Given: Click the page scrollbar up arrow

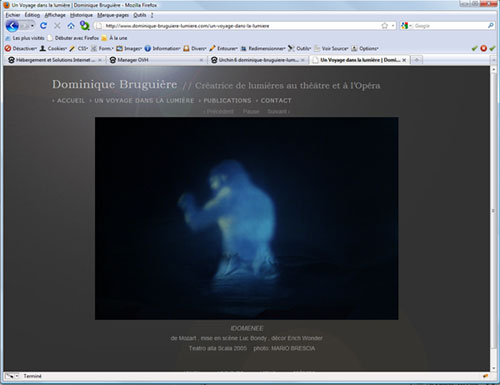Looking at the screenshot, I should (493, 69).
